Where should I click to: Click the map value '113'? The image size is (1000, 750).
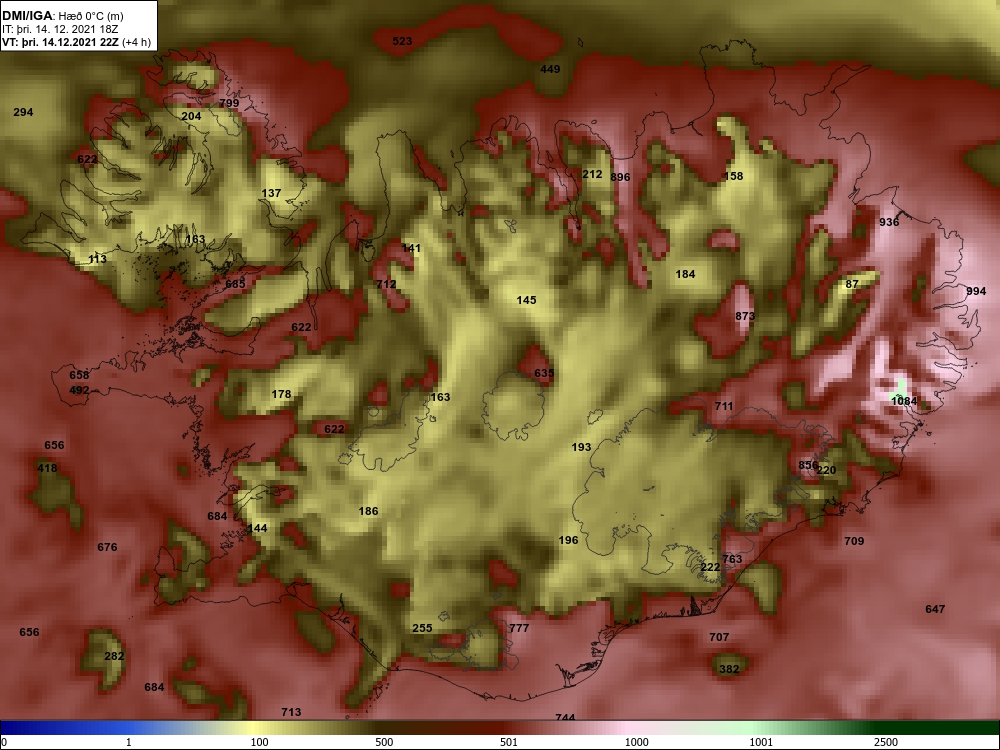(x=97, y=260)
